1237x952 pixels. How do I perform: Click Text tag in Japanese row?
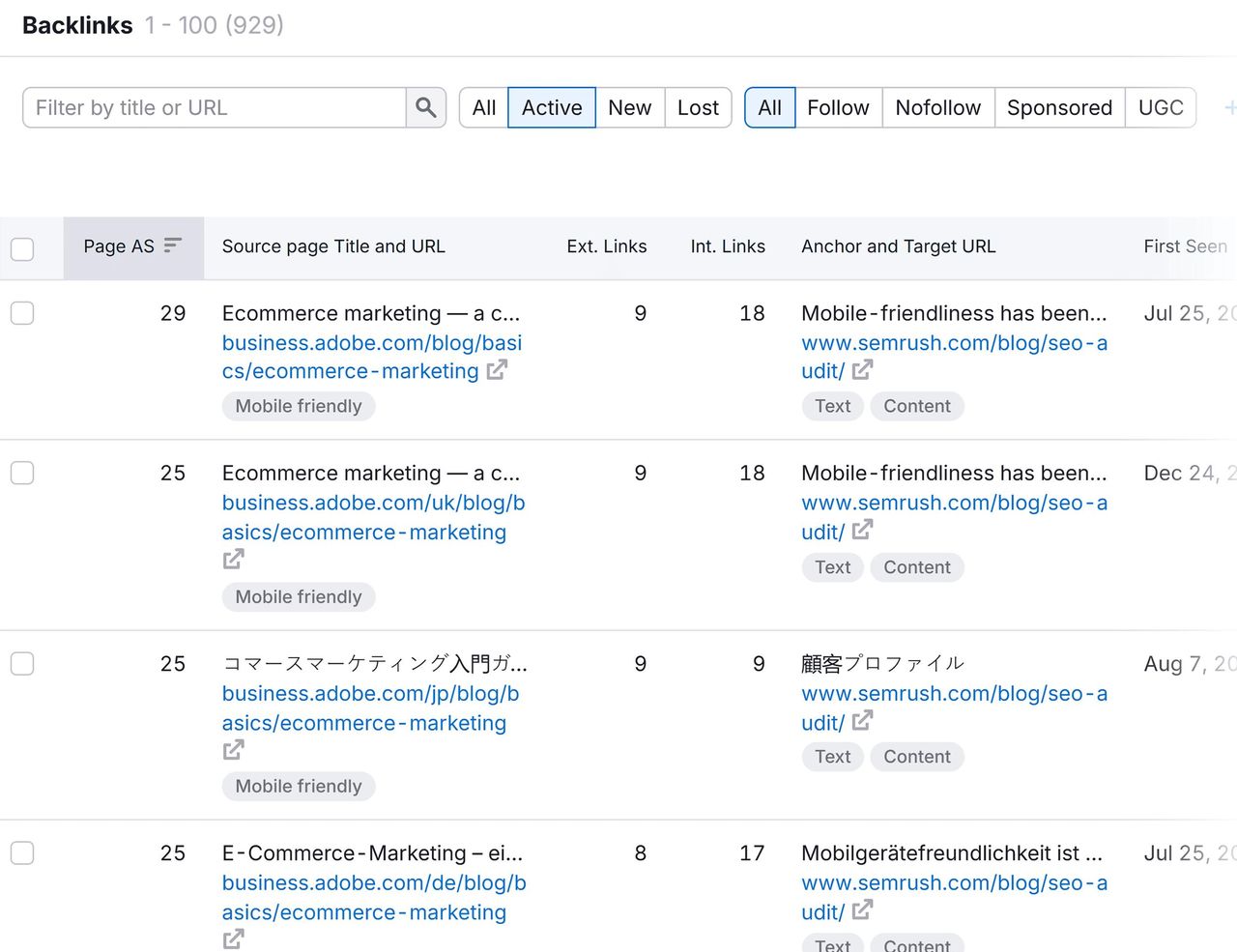click(833, 757)
